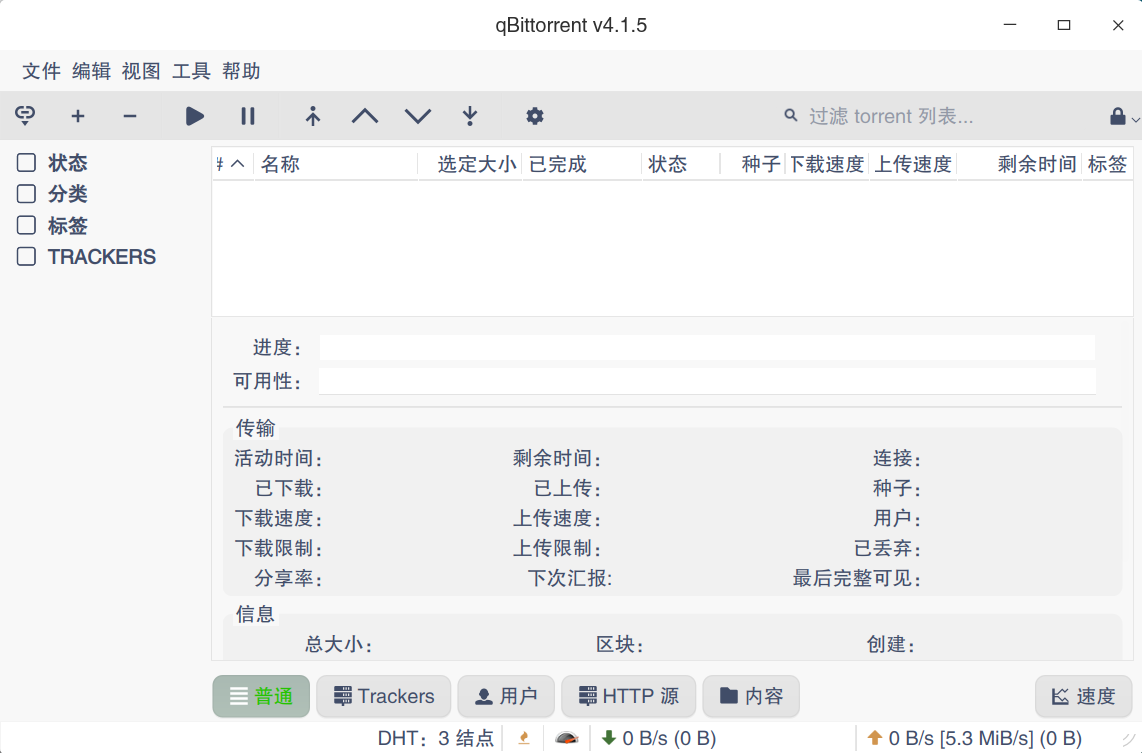
Task: Open the 视图 menu
Action: pos(141,71)
